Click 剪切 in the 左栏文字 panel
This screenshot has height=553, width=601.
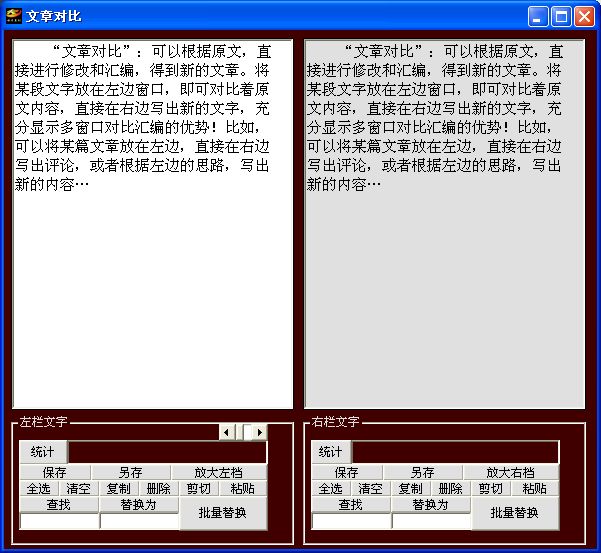(x=199, y=488)
